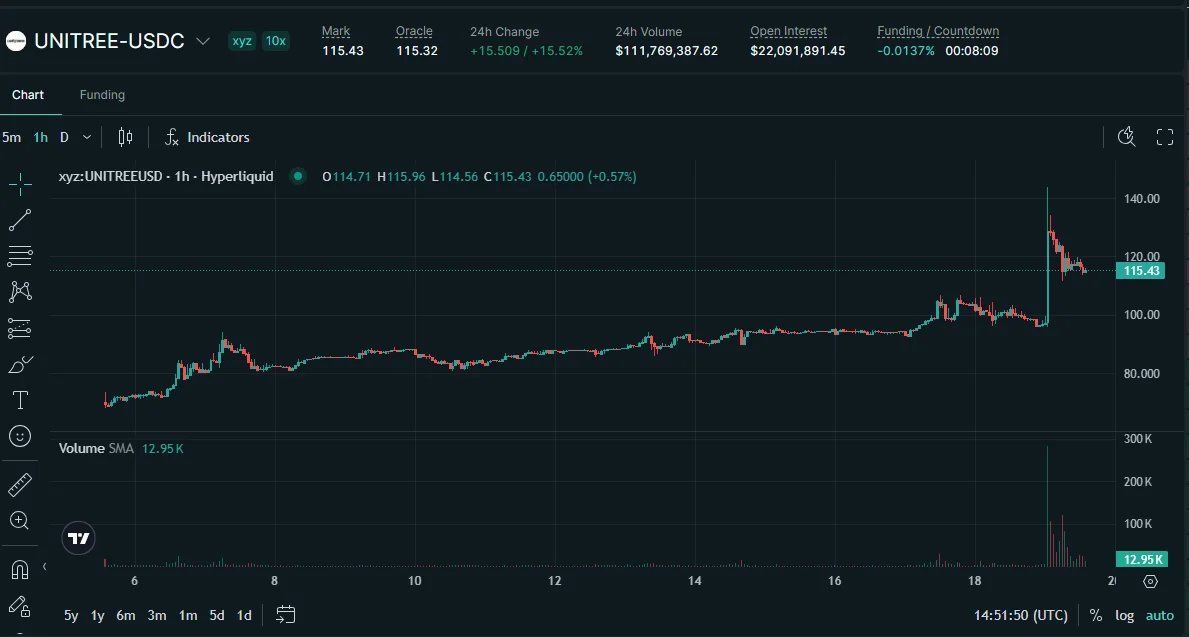Open chart settings gear near time axis
1189x637 pixels.
(x=1150, y=582)
